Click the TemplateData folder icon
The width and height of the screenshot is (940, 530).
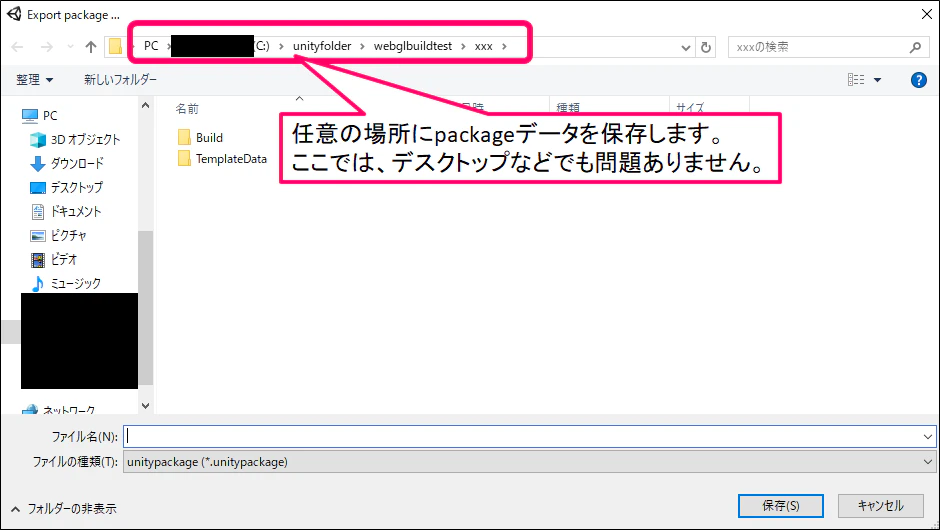(x=184, y=158)
